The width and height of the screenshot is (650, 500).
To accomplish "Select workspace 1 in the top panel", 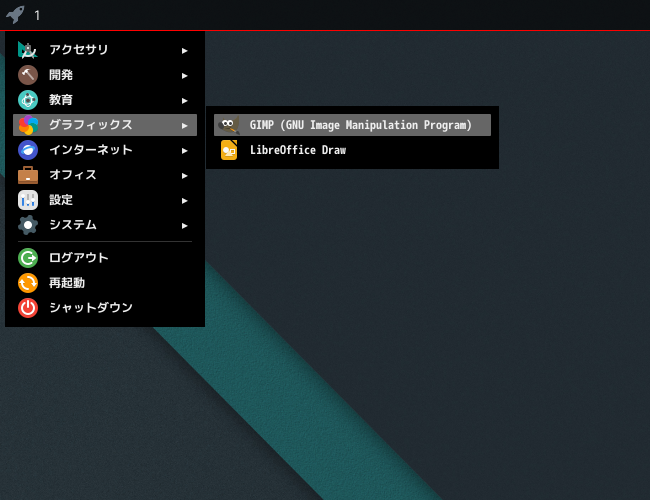I will click(37, 16).
